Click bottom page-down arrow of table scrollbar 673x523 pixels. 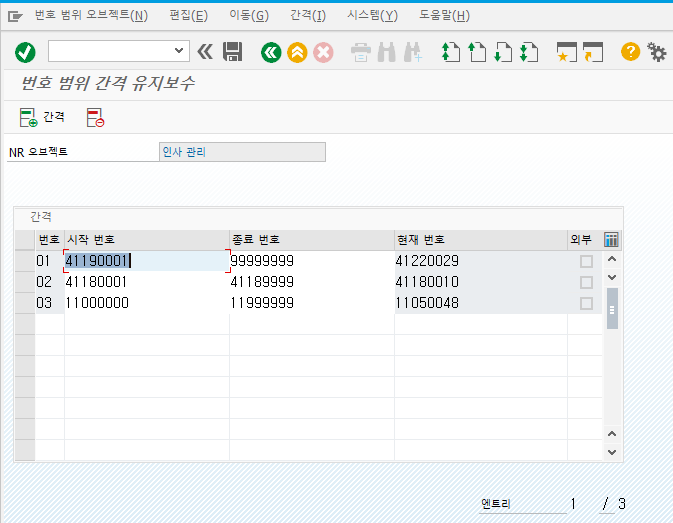pyautogui.click(x=612, y=452)
